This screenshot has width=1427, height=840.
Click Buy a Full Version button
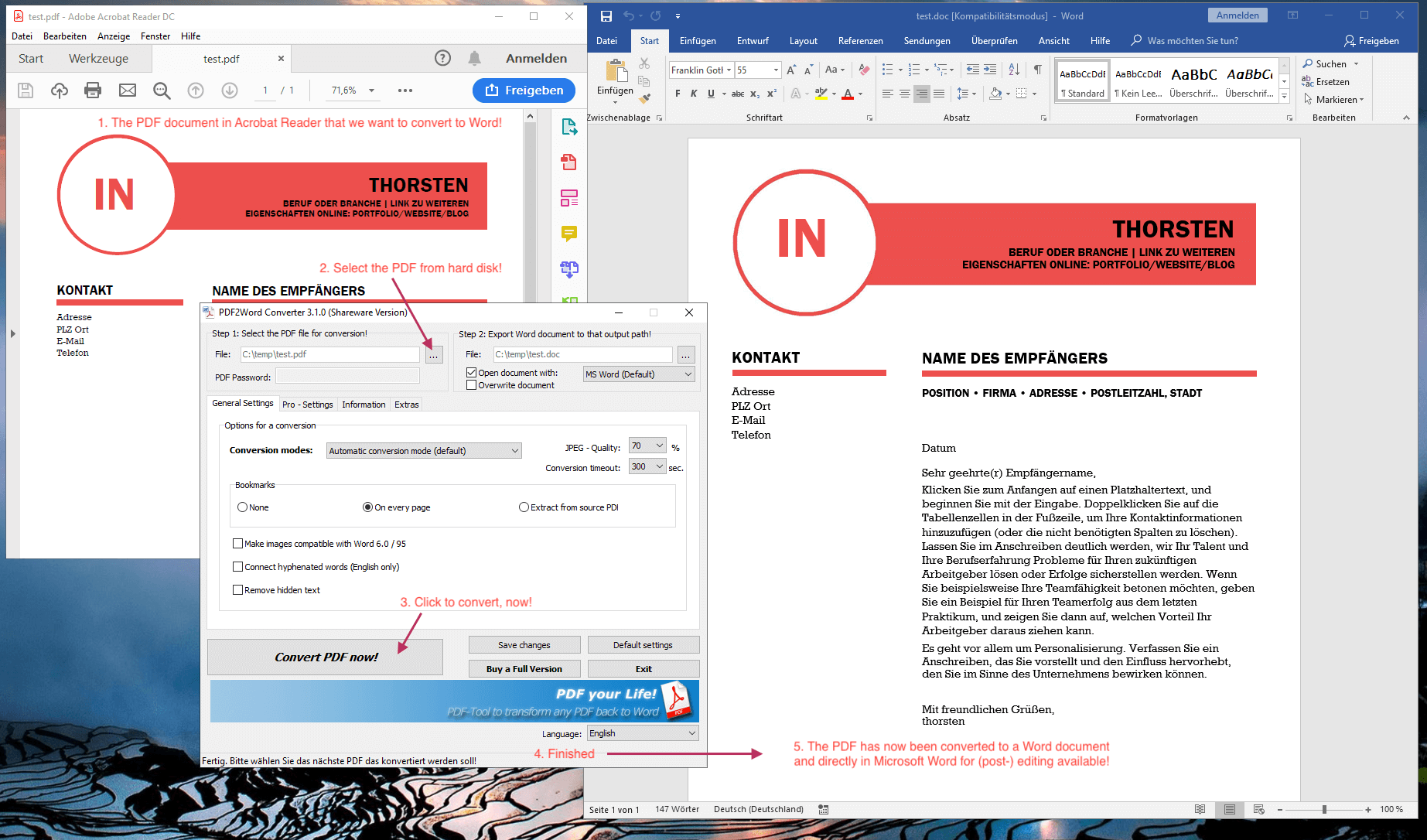tap(524, 669)
